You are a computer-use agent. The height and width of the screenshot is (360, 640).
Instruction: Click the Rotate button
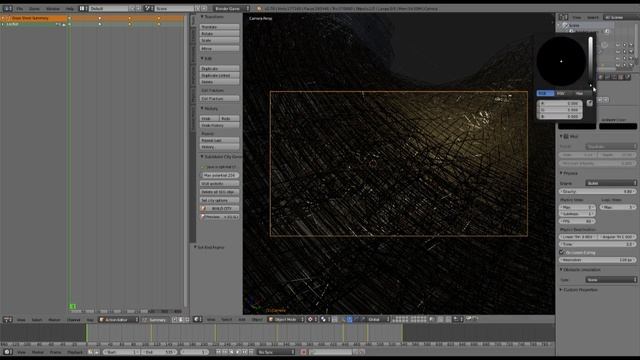coord(220,33)
